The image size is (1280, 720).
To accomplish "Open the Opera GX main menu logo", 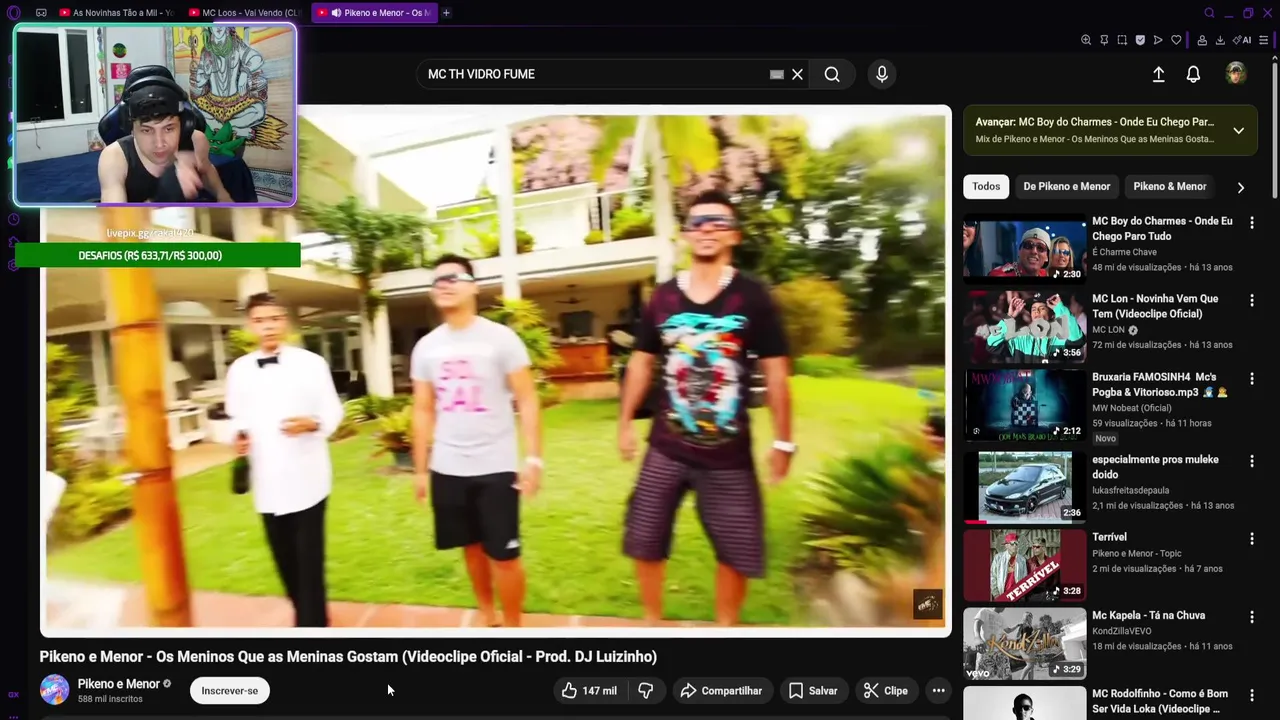I will click(x=13, y=13).
